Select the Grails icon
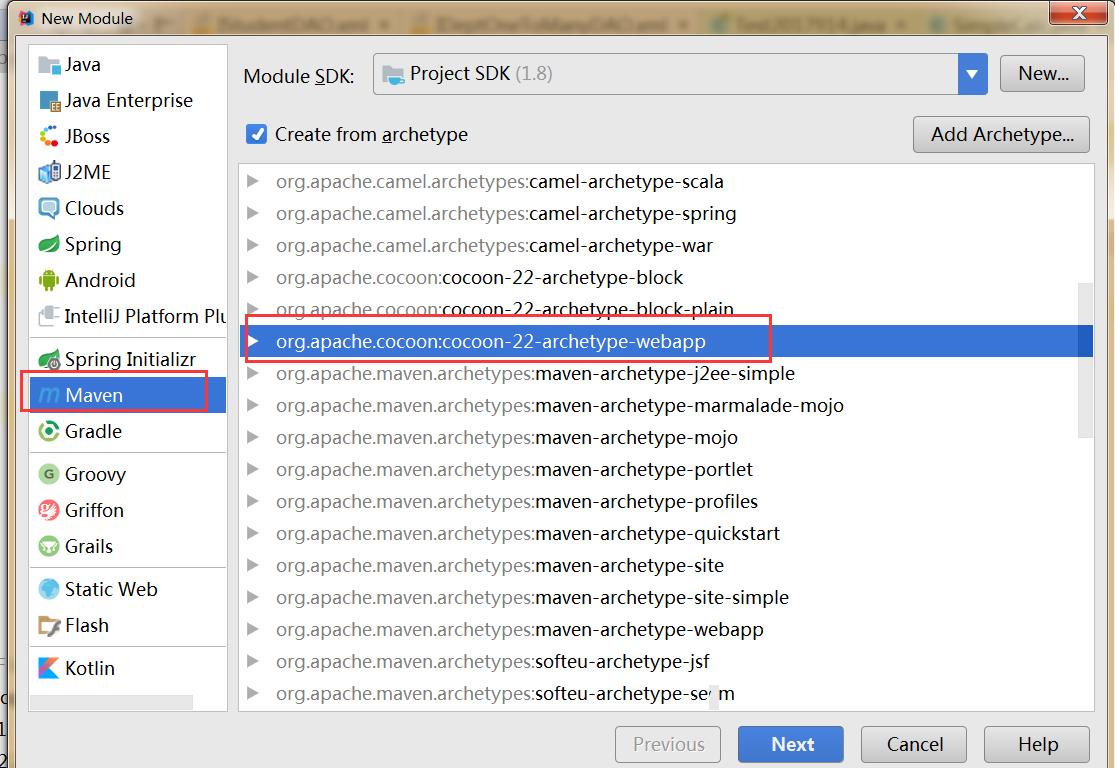1115x768 pixels. pos(49,547)
